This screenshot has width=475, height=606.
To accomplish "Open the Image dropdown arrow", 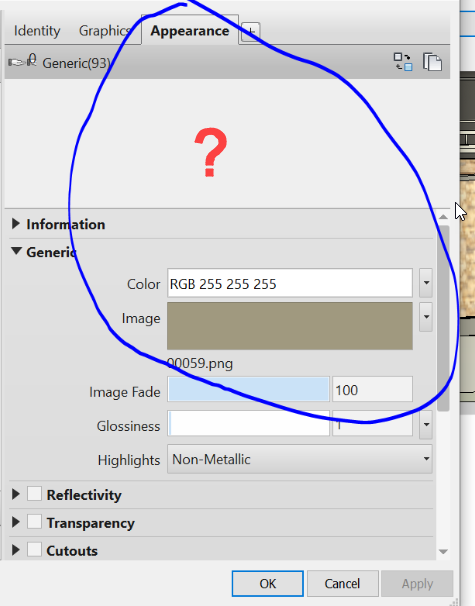I will pyautogui.click(x=426, y=317).
